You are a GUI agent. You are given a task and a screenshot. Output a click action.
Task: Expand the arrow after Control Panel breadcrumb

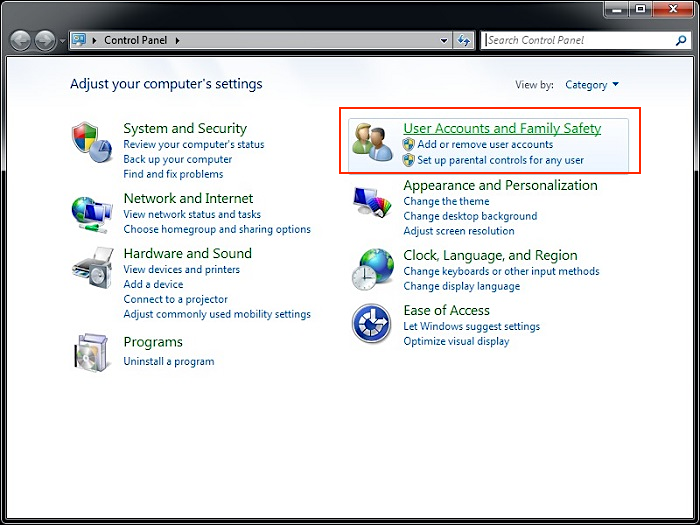point(177,41)
